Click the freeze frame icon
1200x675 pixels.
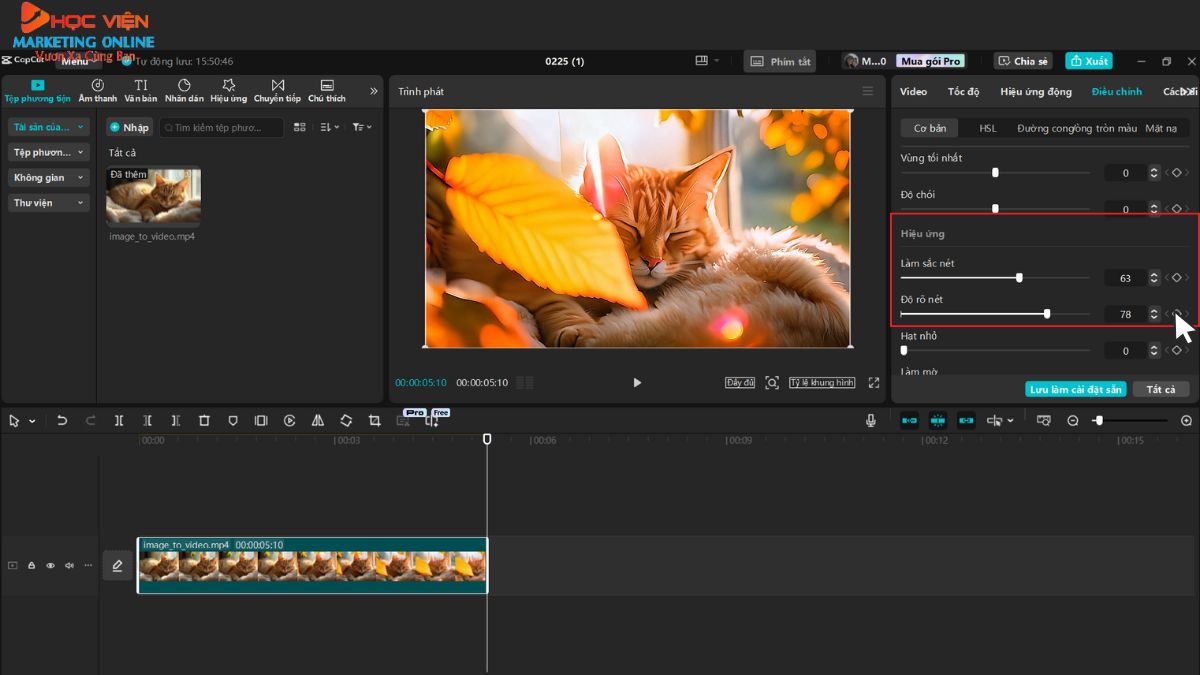point(261,421)
